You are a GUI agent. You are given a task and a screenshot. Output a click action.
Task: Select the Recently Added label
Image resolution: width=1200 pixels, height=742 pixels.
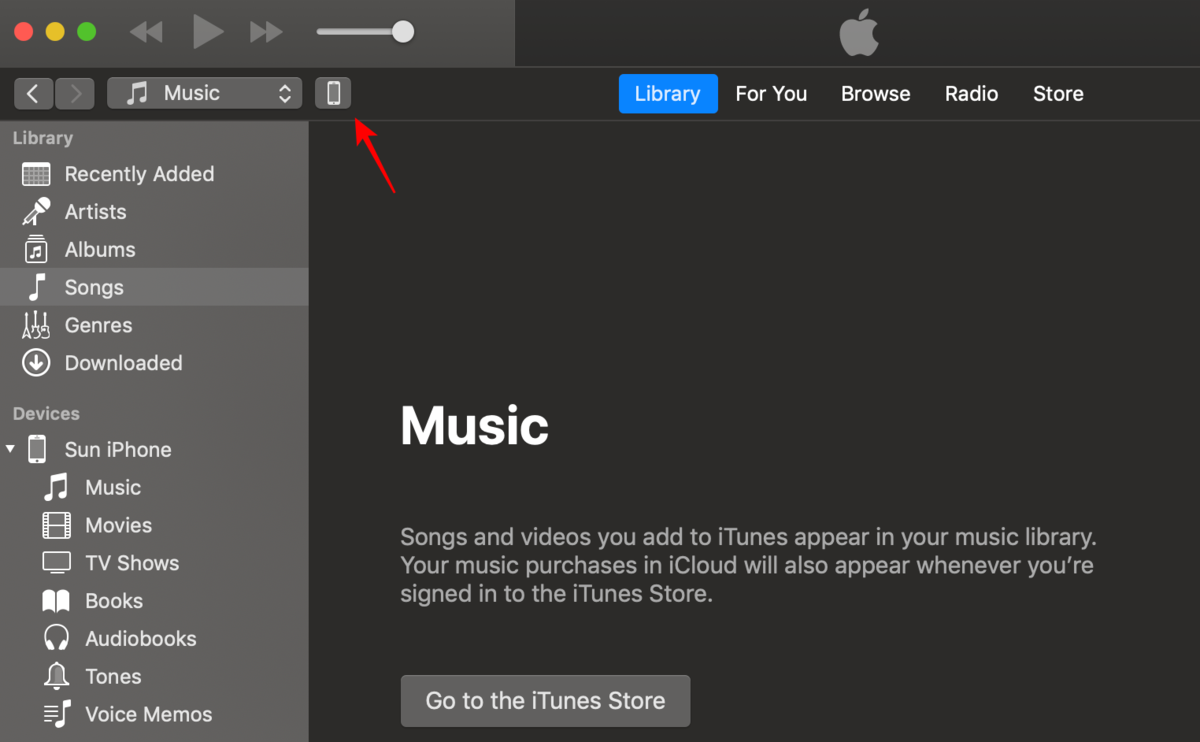click(139, 174)
